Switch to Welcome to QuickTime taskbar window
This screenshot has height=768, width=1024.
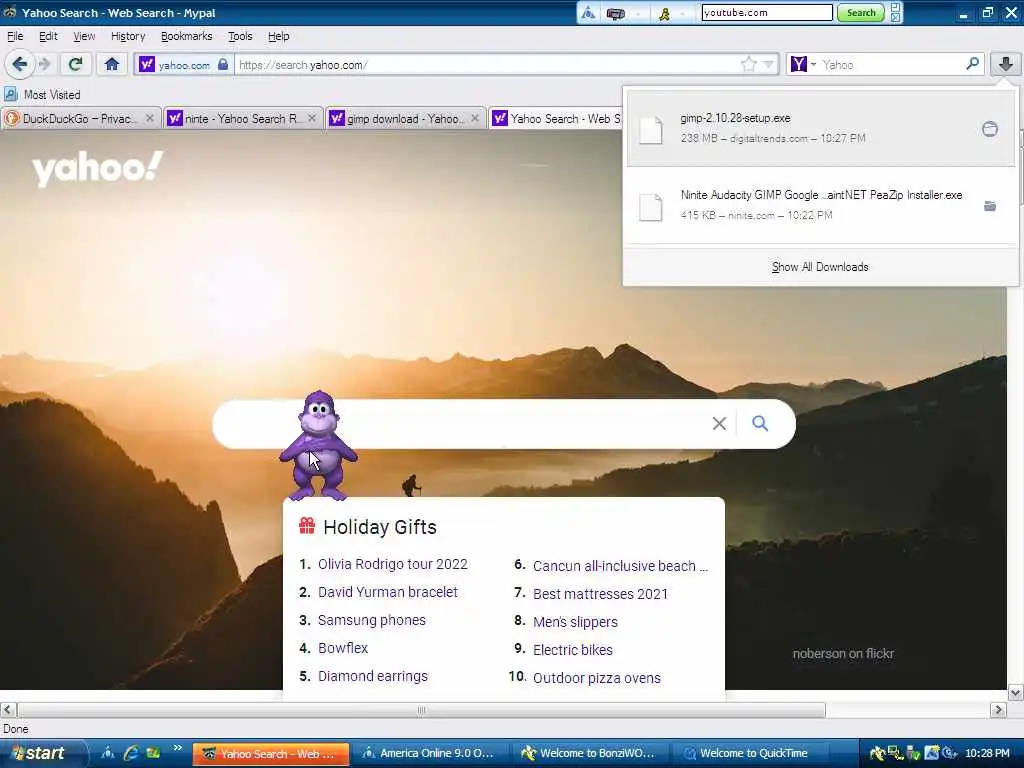pyautogui.click(x=748, y=754)
